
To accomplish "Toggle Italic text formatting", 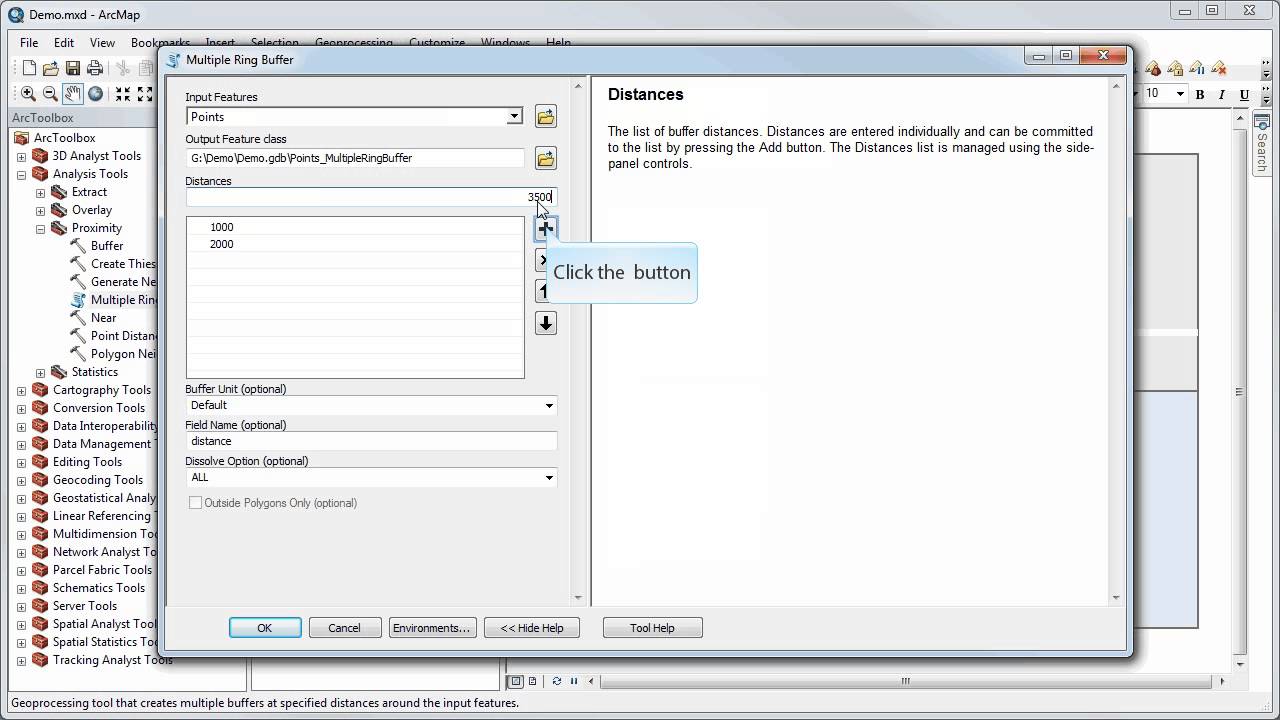I will 1222,94.
